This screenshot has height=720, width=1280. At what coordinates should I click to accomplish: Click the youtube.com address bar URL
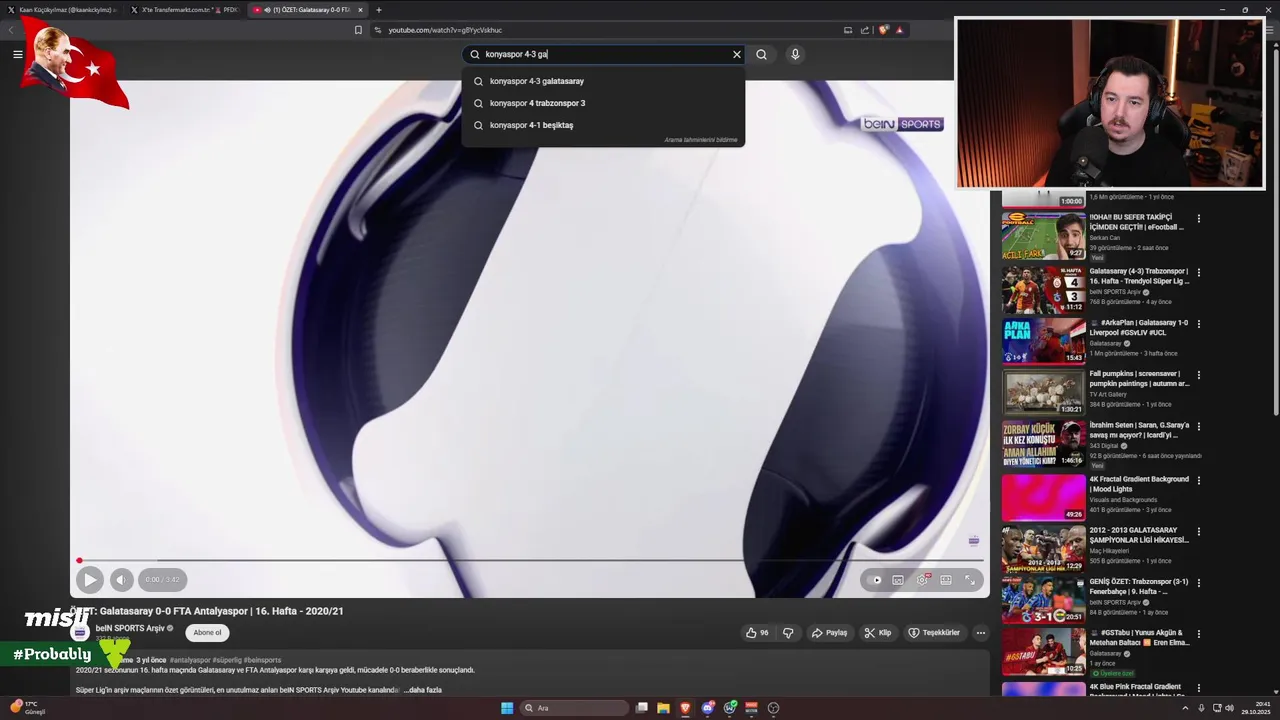(445, 30)
